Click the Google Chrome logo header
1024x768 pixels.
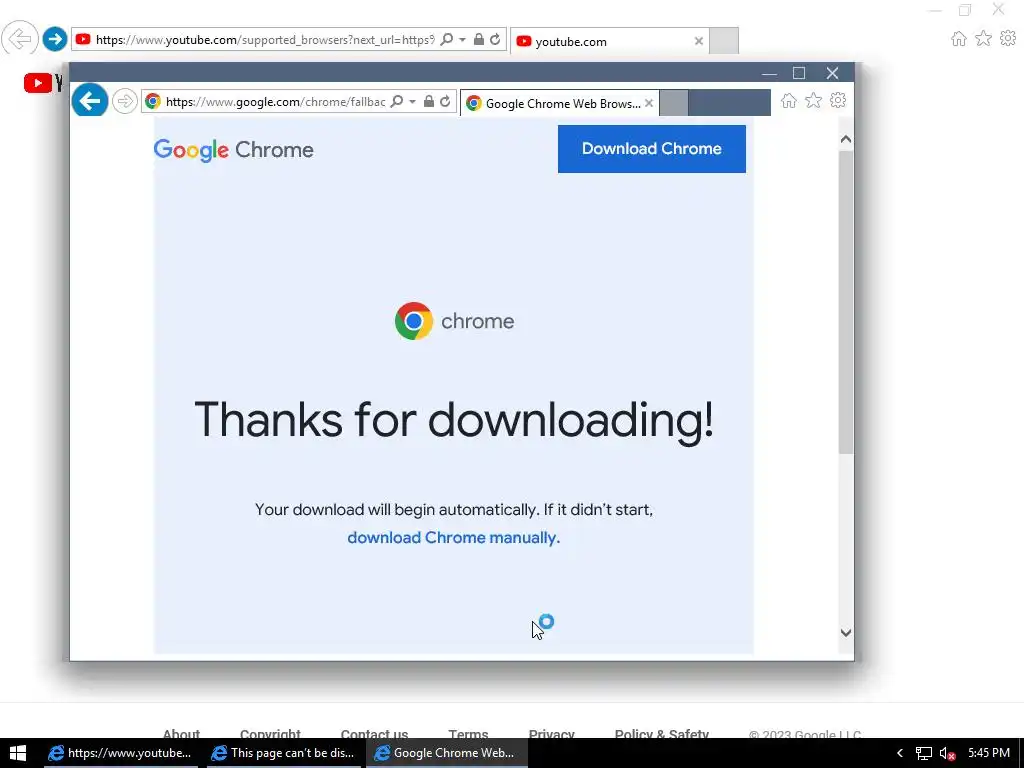(x=233, y=150)
